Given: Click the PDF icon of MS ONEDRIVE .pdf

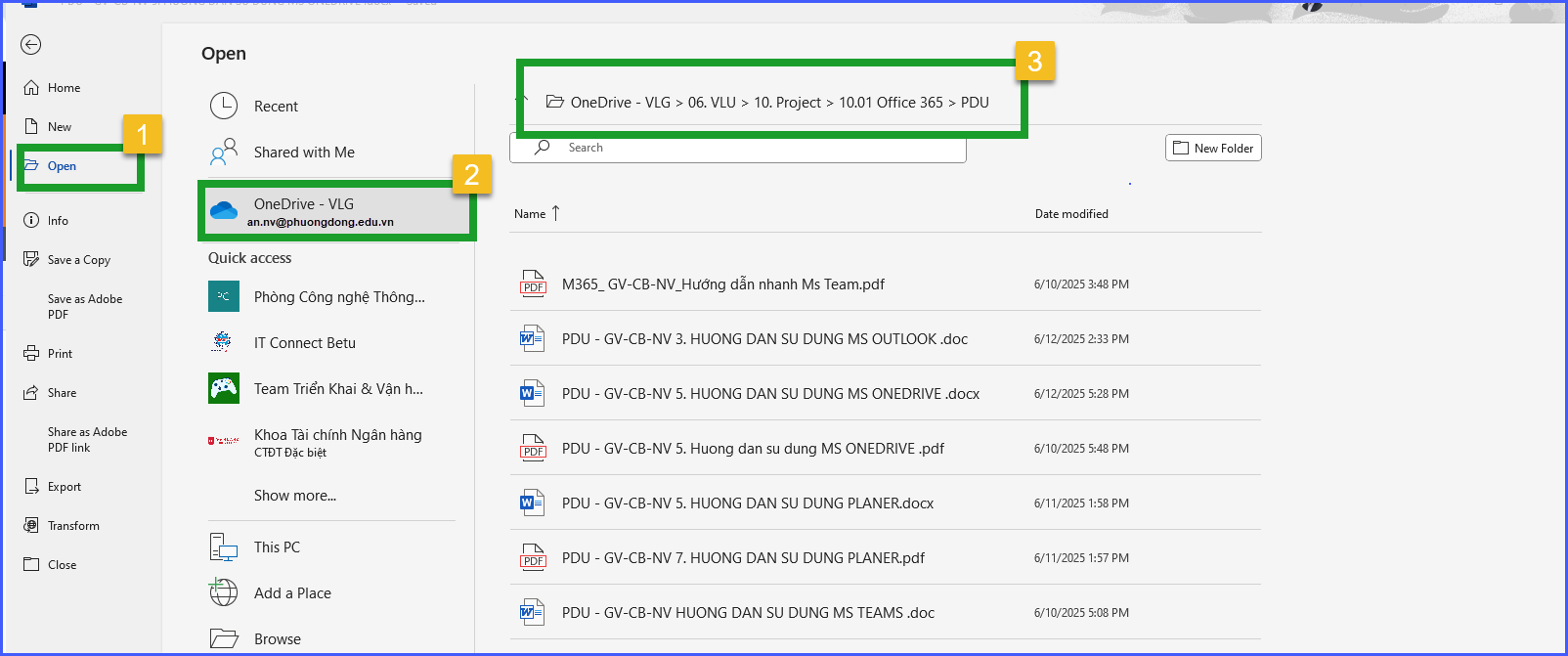Looking at the screenshot, I should coord(533,448).
